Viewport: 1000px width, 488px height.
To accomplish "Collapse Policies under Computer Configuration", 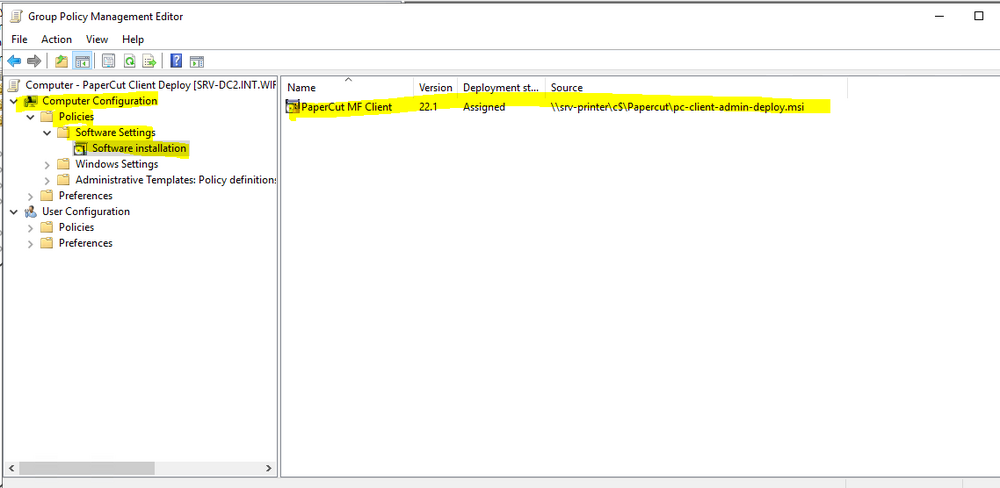I will (x=30, y=117).
